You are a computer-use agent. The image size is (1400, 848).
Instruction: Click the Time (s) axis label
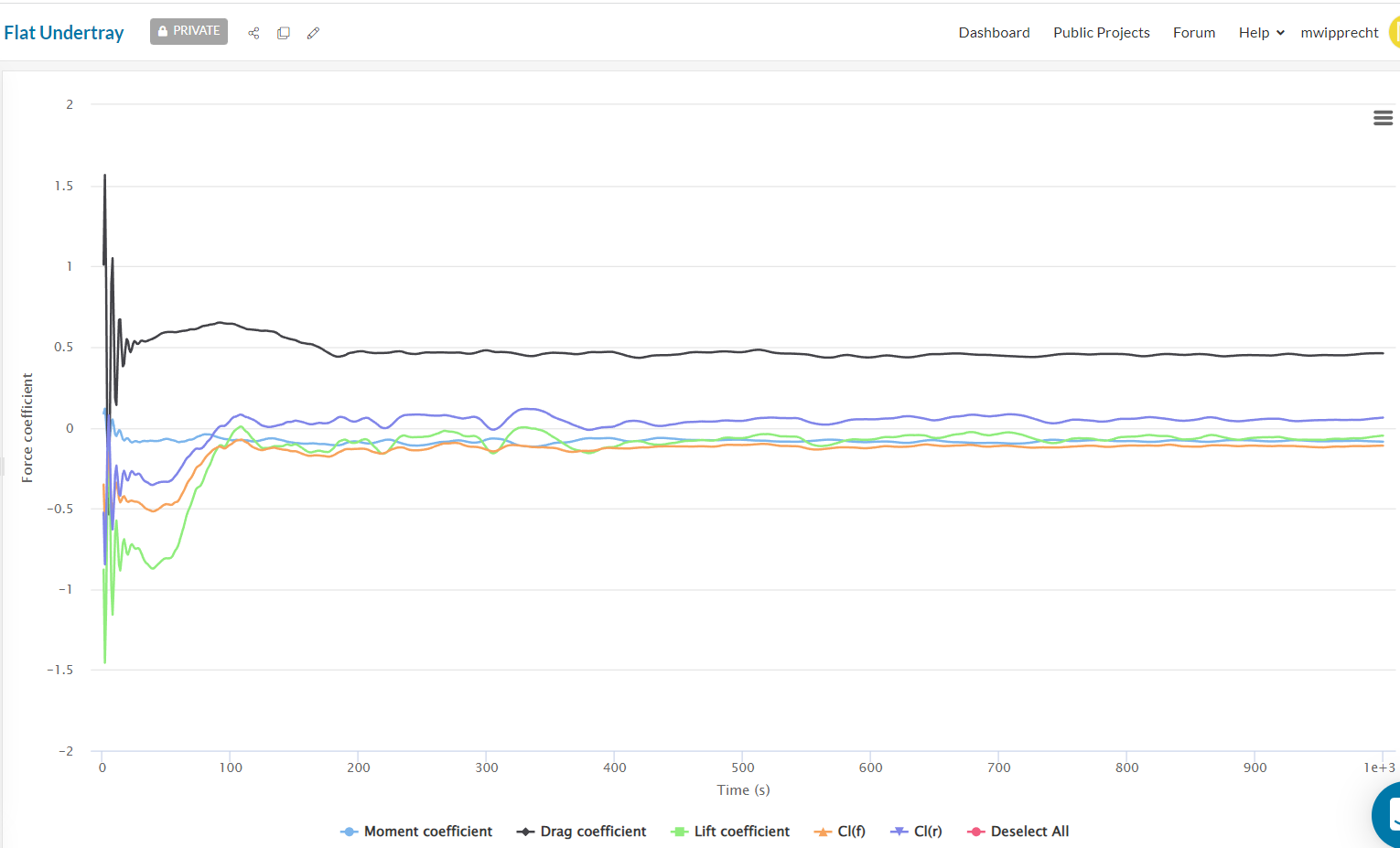click(743, 790)
